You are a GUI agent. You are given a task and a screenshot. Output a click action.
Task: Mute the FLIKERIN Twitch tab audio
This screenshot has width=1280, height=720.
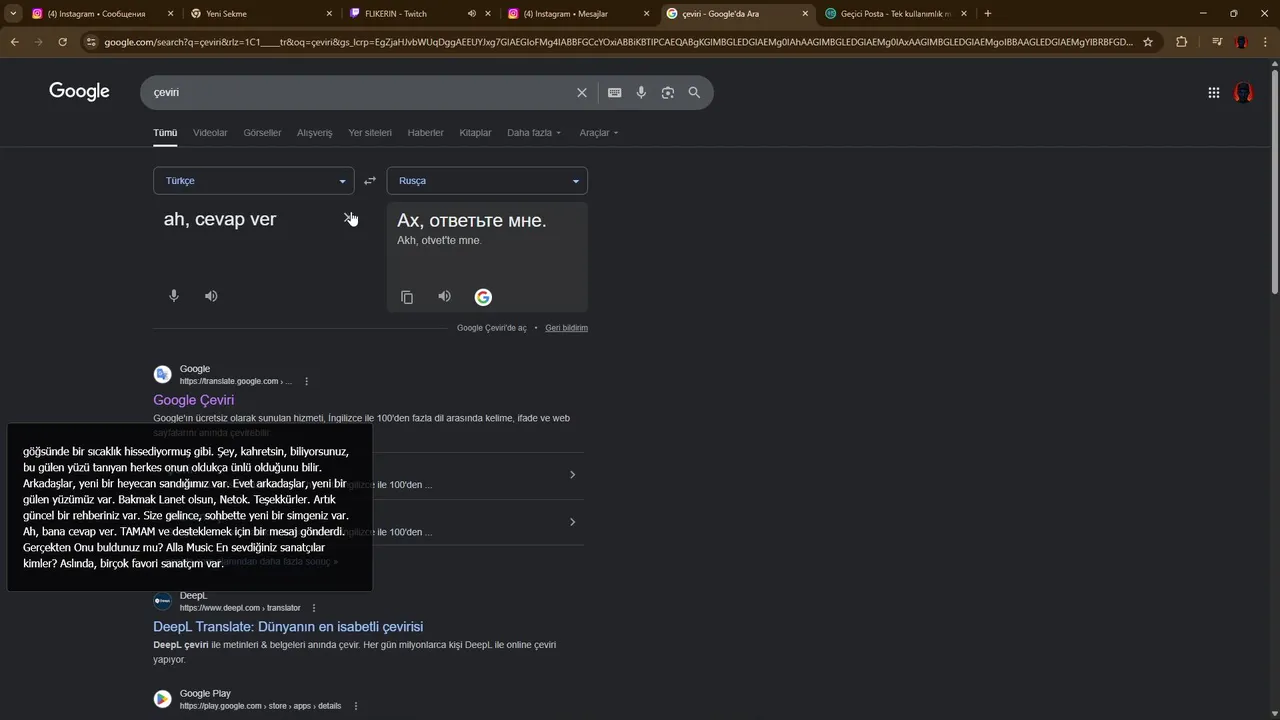click(472, 14)
